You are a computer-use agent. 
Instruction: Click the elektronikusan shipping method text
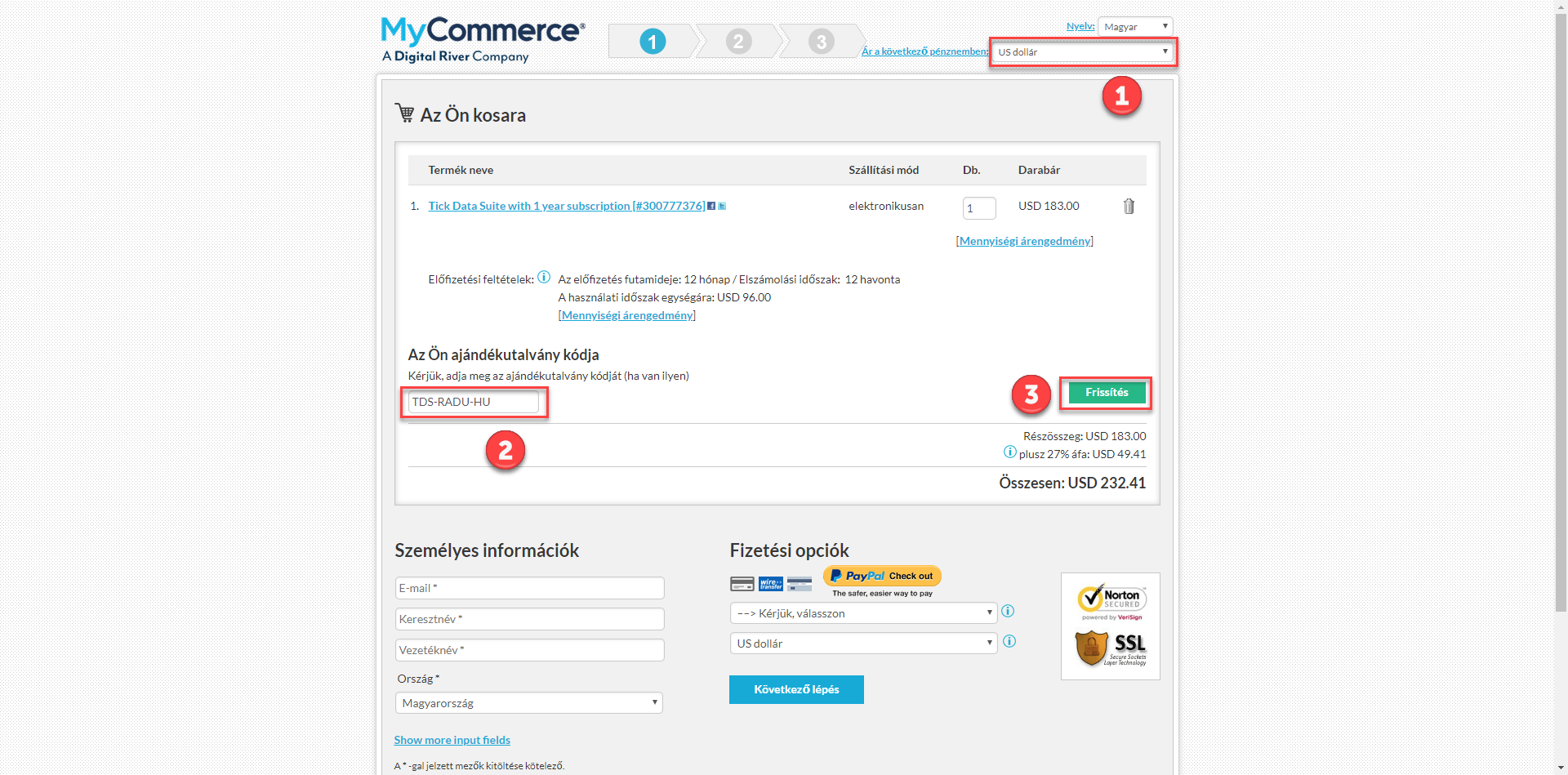(x=886, y=206)
